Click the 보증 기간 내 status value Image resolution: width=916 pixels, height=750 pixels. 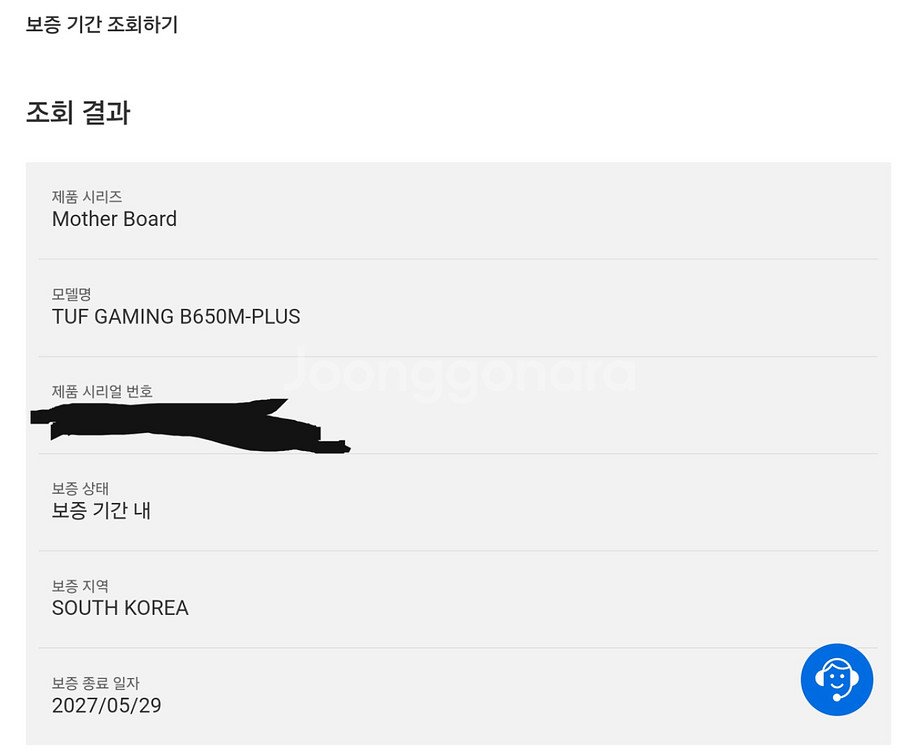tap(101, 510)
